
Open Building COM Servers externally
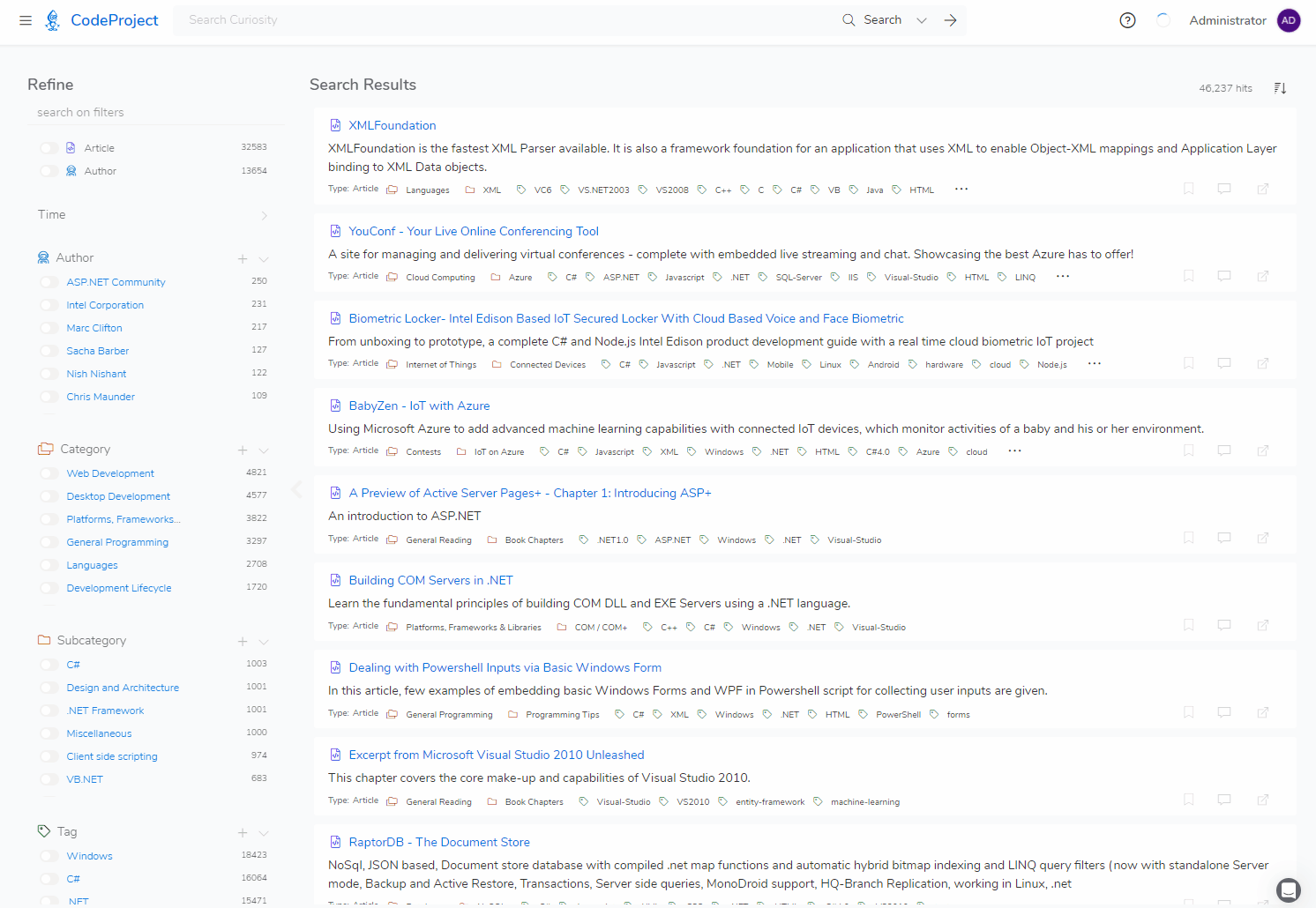(1263, 625)
